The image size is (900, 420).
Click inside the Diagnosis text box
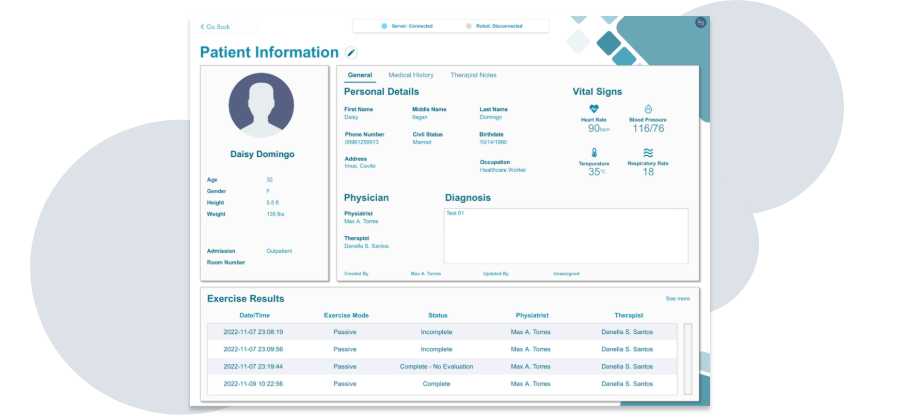tap(566, 236)
